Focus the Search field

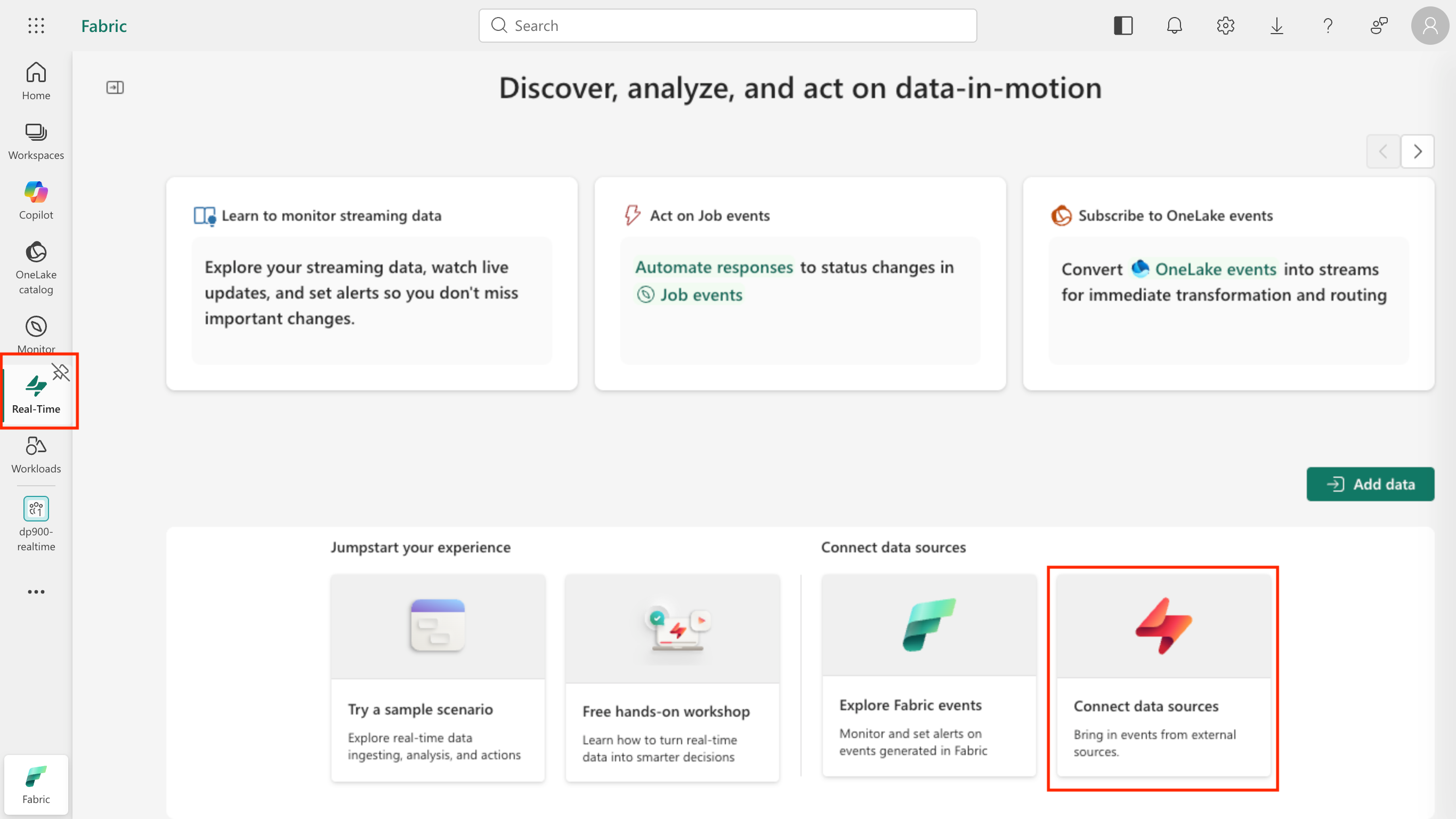[727, 26]
